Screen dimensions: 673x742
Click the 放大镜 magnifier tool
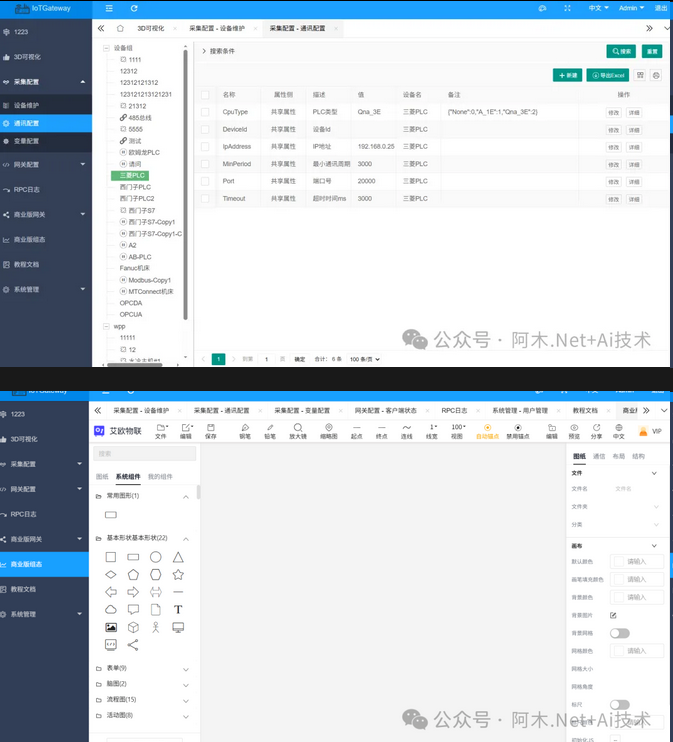(x=298, y=431)
